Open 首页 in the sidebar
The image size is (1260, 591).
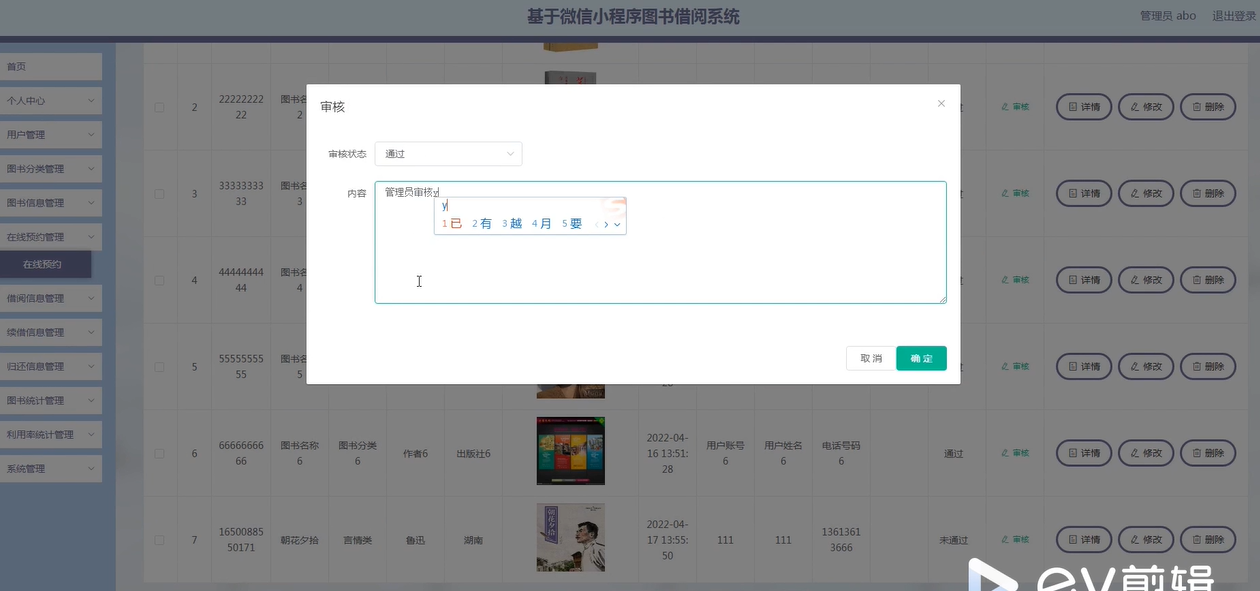click(51, 66)
